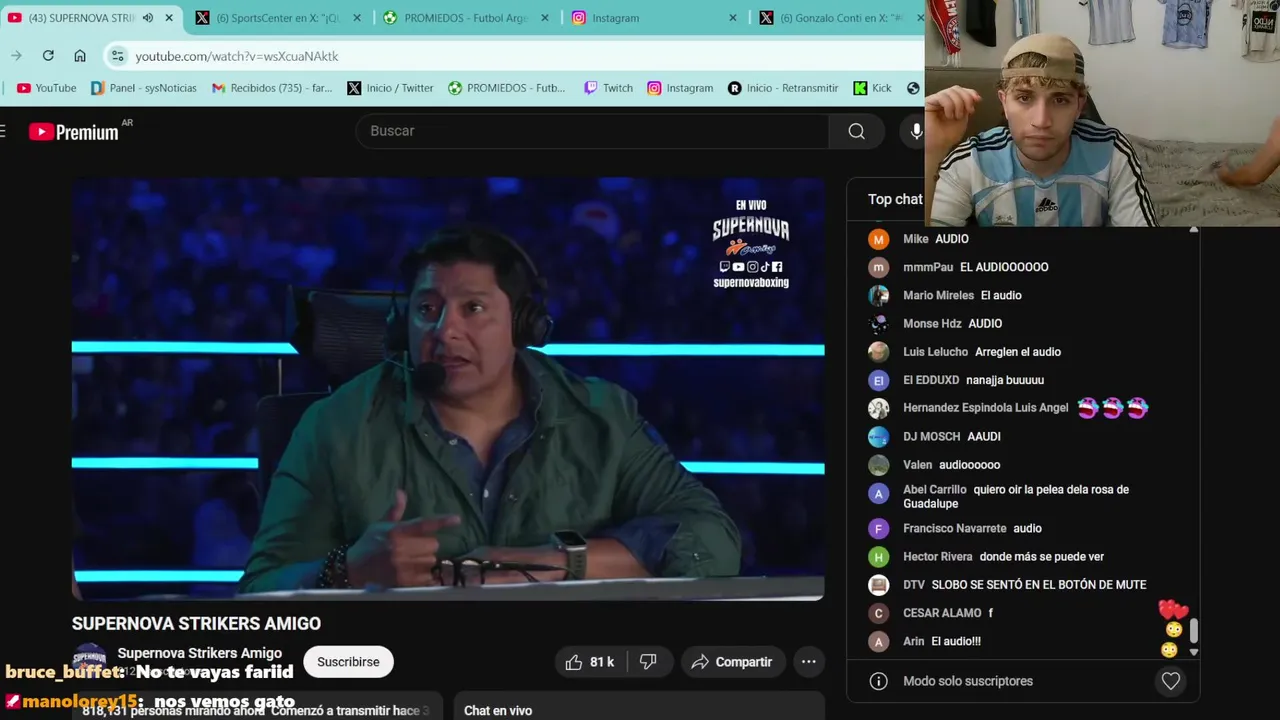Open the Recibidos Gmail bookmark
The width and height of the screenshot is (1280, 720).
[272, 88]
